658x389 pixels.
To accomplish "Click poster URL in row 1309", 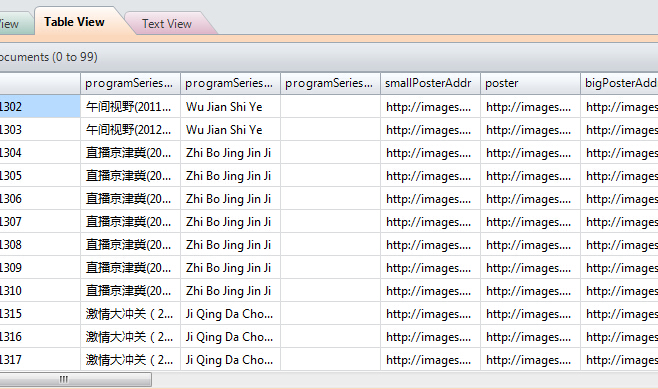I will pos(530,268).
